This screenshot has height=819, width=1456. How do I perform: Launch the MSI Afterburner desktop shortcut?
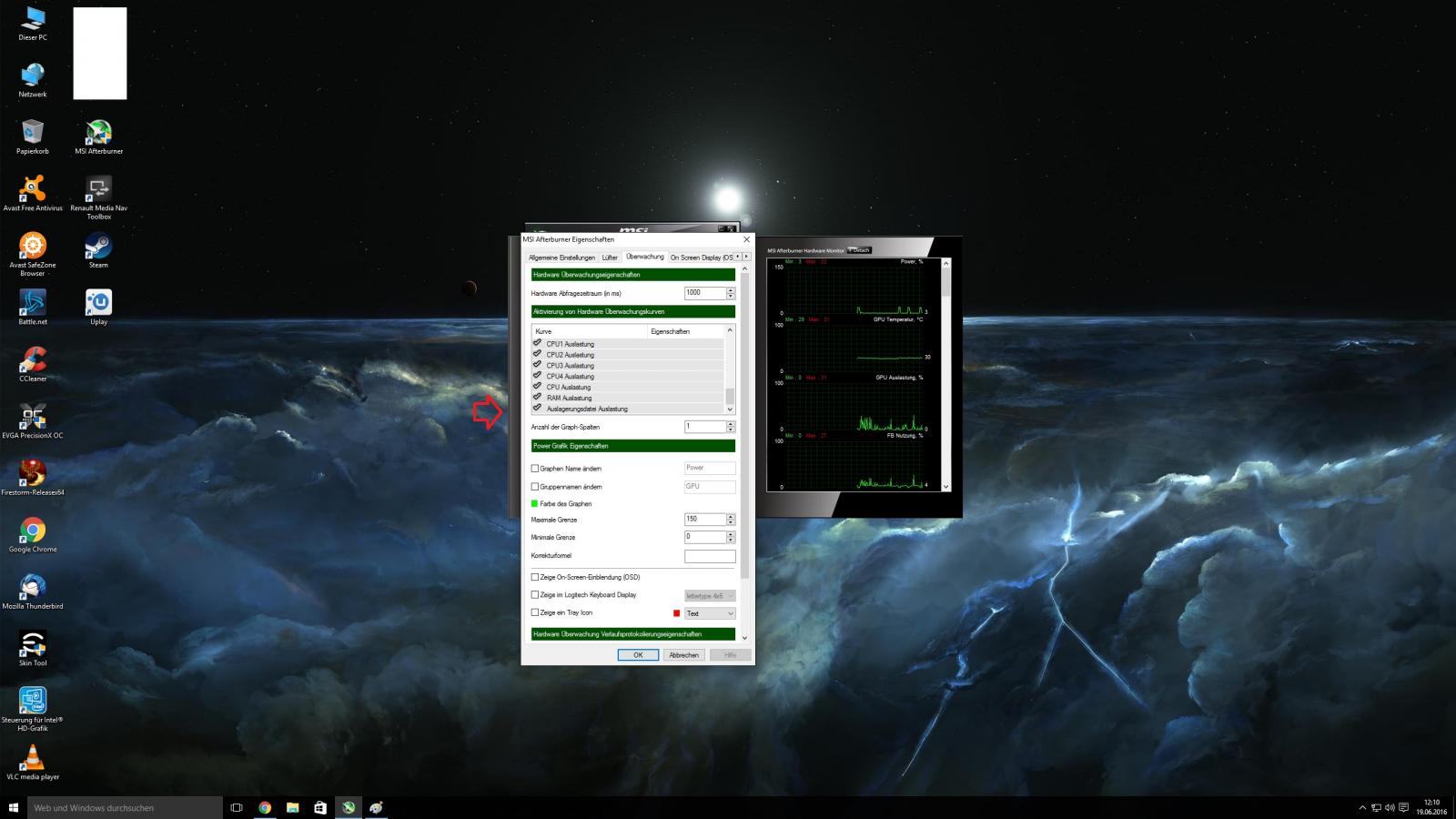[x=98, y=137]
